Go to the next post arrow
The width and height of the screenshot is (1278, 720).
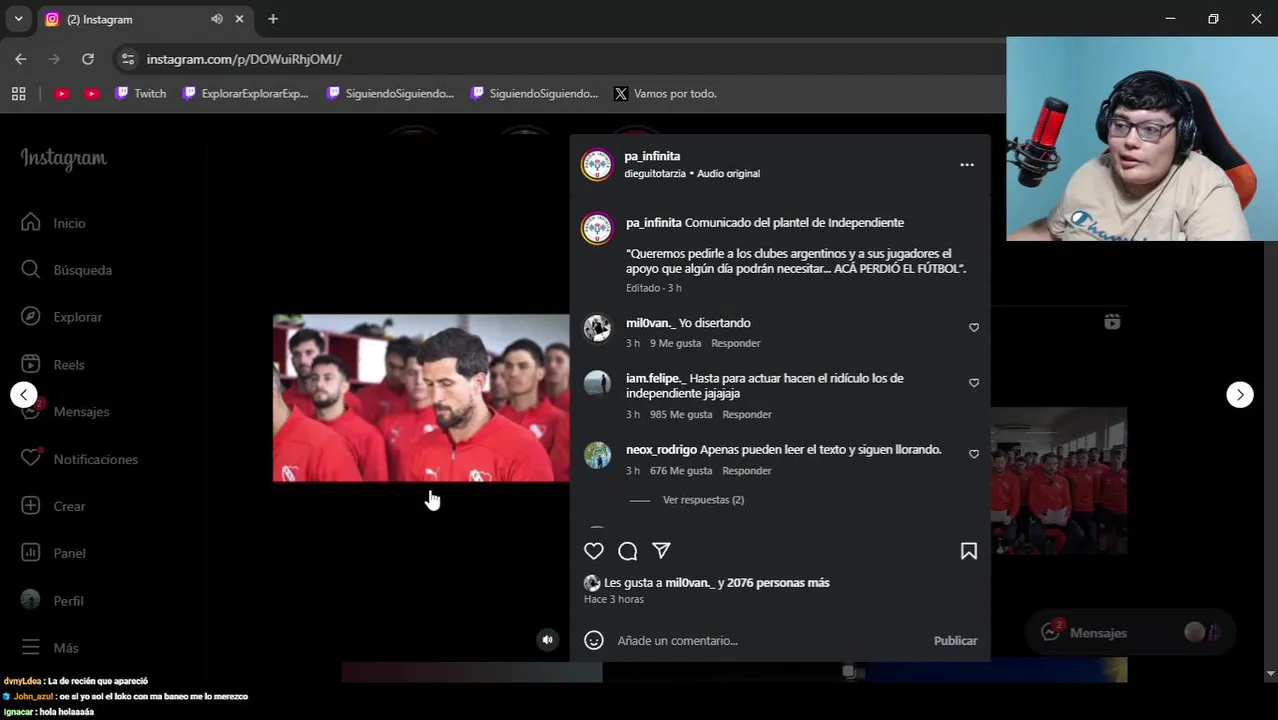[1240, 394]
